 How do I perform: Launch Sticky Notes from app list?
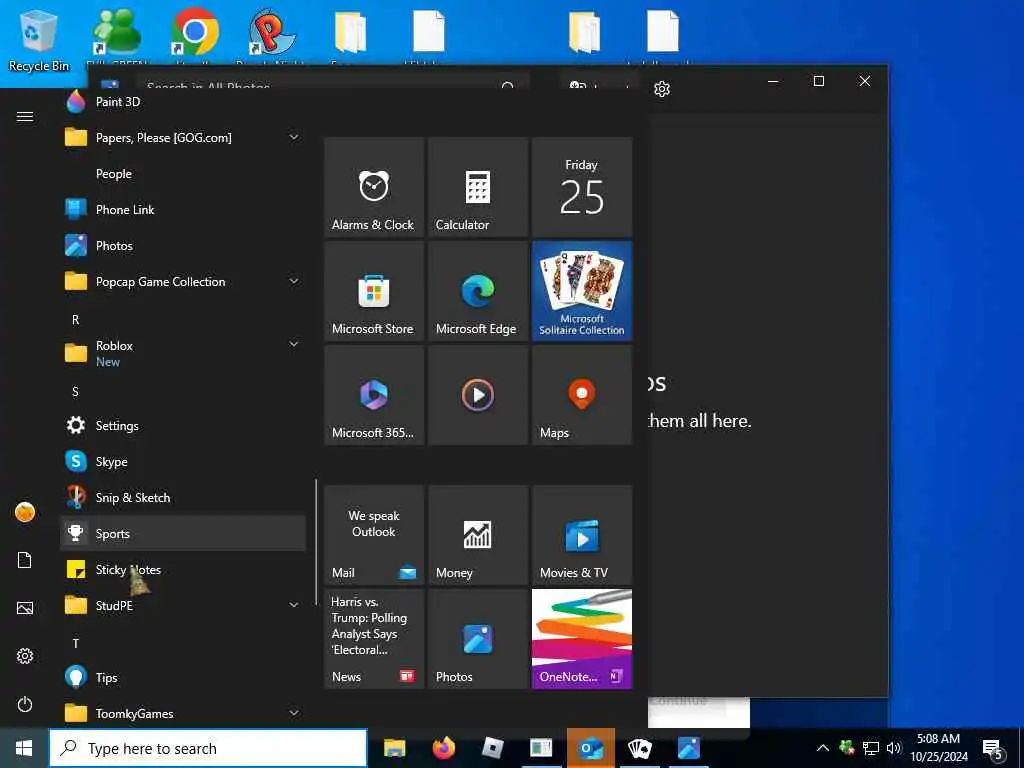point(183,569)
